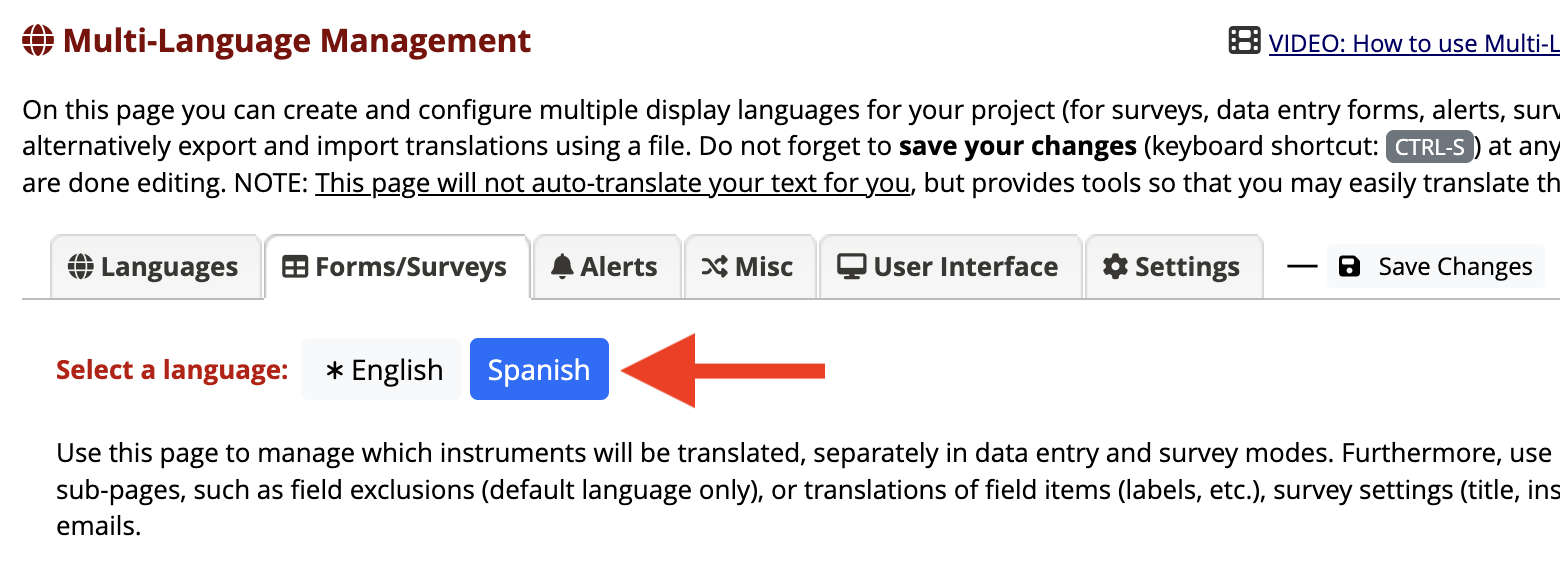Viewport: 1560px width, 562px height.
Task: Click the shuffle arrows icon in Misc tab
Action: coord(714,267)
